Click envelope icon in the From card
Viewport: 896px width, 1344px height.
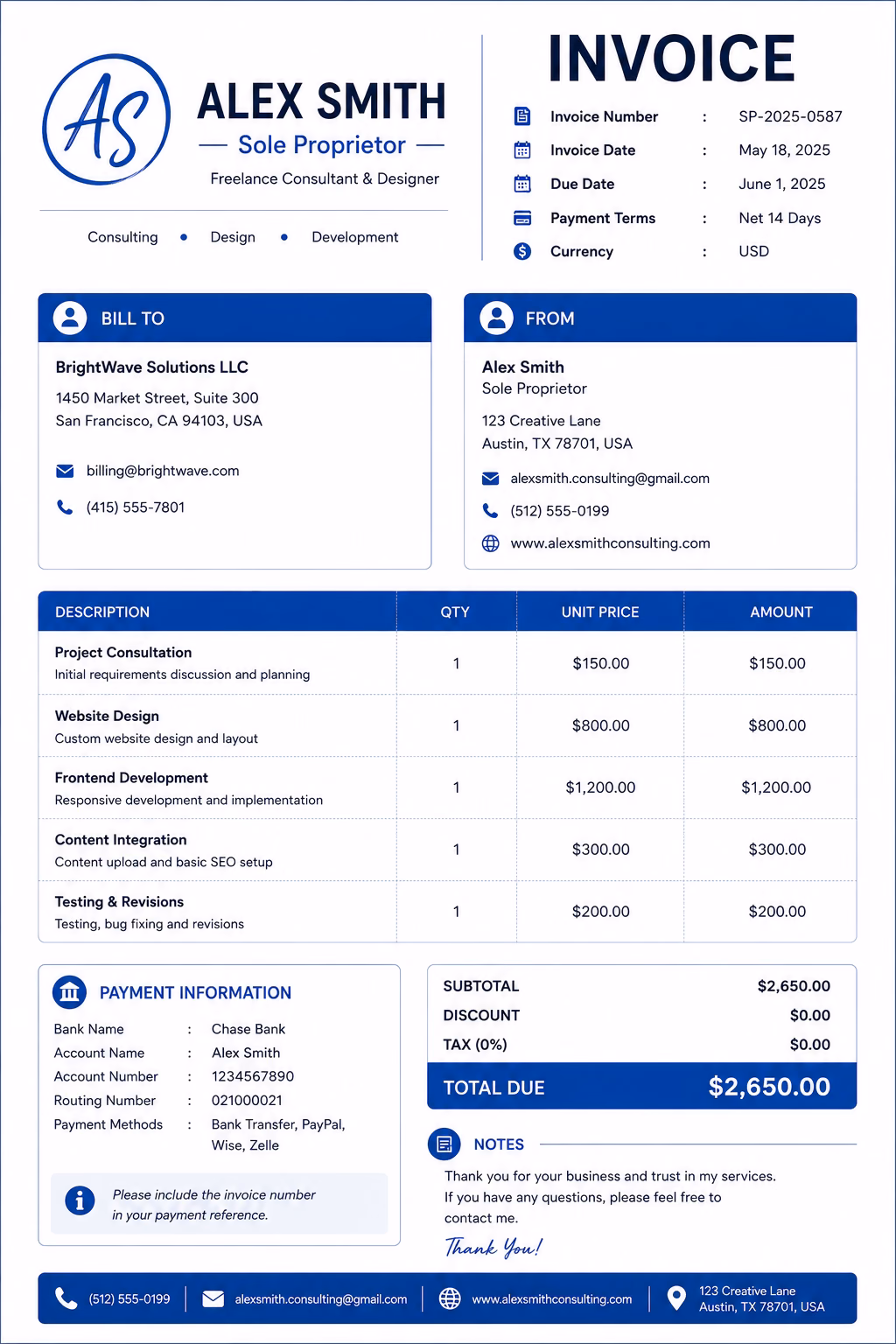click(x=491, y=479)
